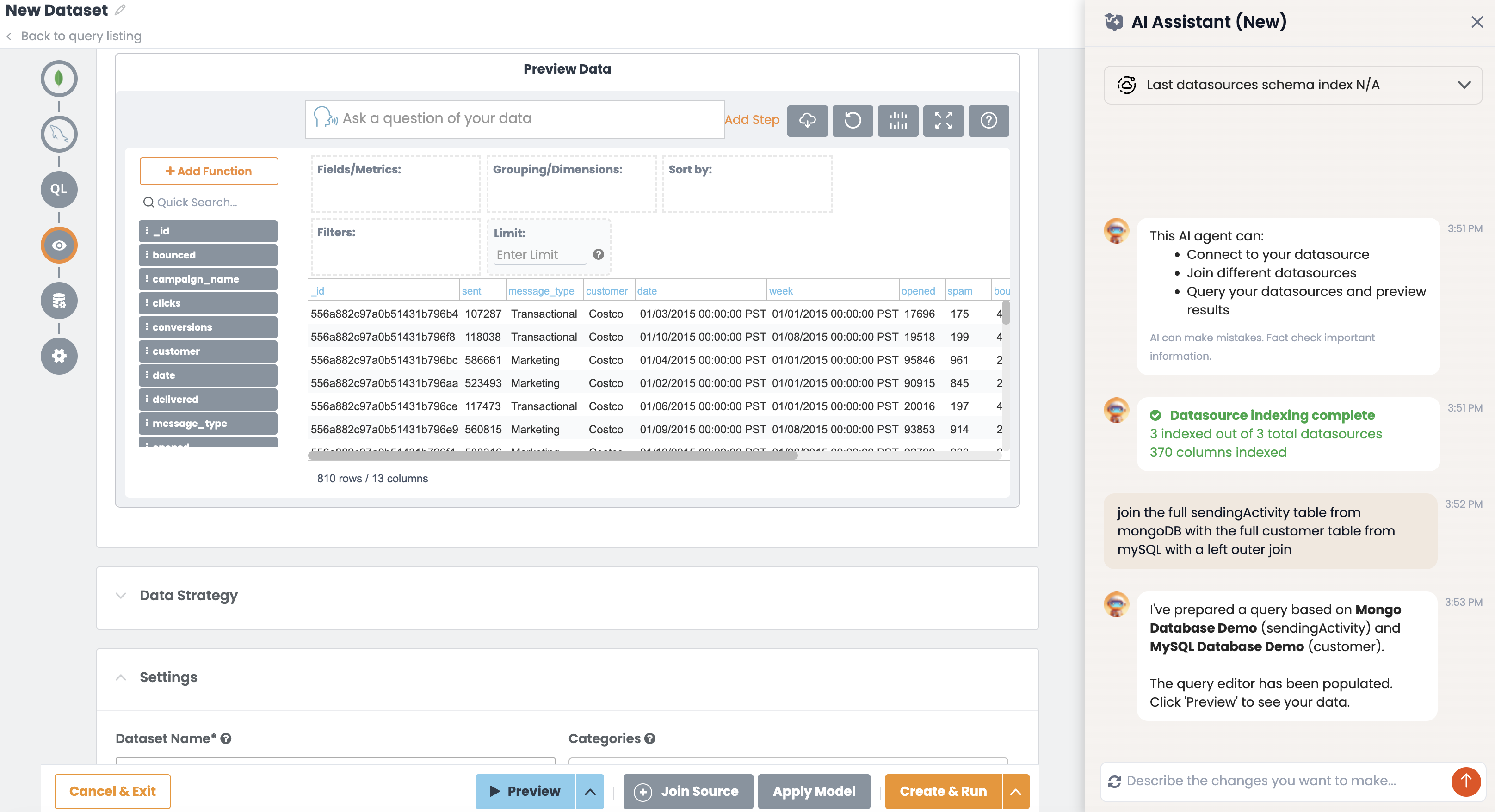Image resolution: width=1495 pixels, height=812 pixels.
Task: Open the pipeline settings gear step
Action: point(59,356)
